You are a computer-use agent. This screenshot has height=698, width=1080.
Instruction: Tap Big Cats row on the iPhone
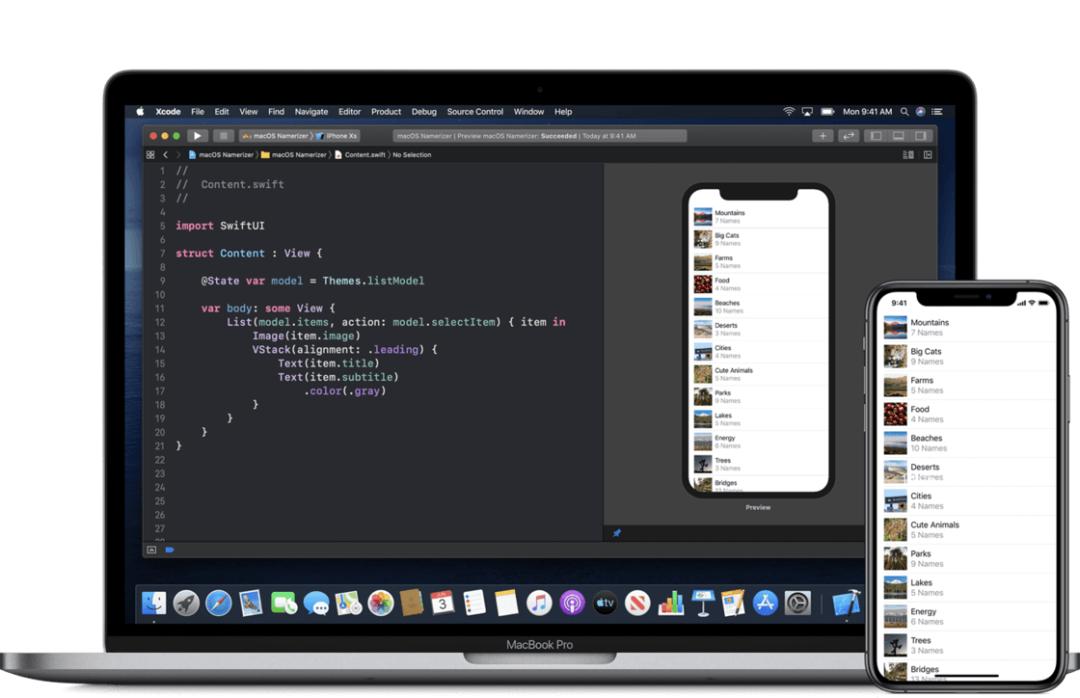[x=968, y=356]
